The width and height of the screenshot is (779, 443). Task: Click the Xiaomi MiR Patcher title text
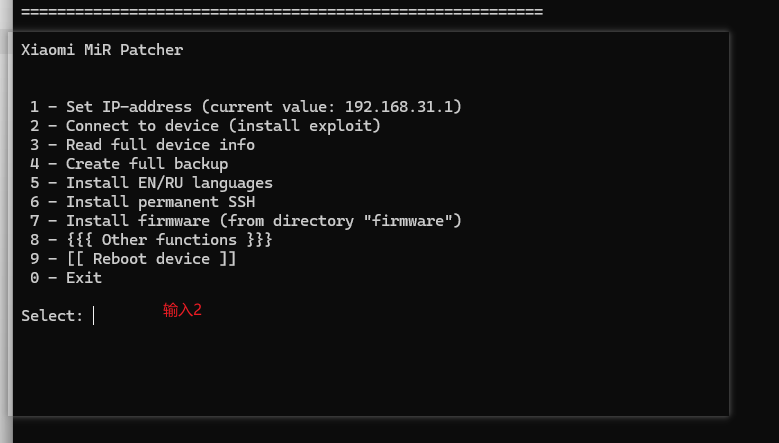tap(102, 50)
